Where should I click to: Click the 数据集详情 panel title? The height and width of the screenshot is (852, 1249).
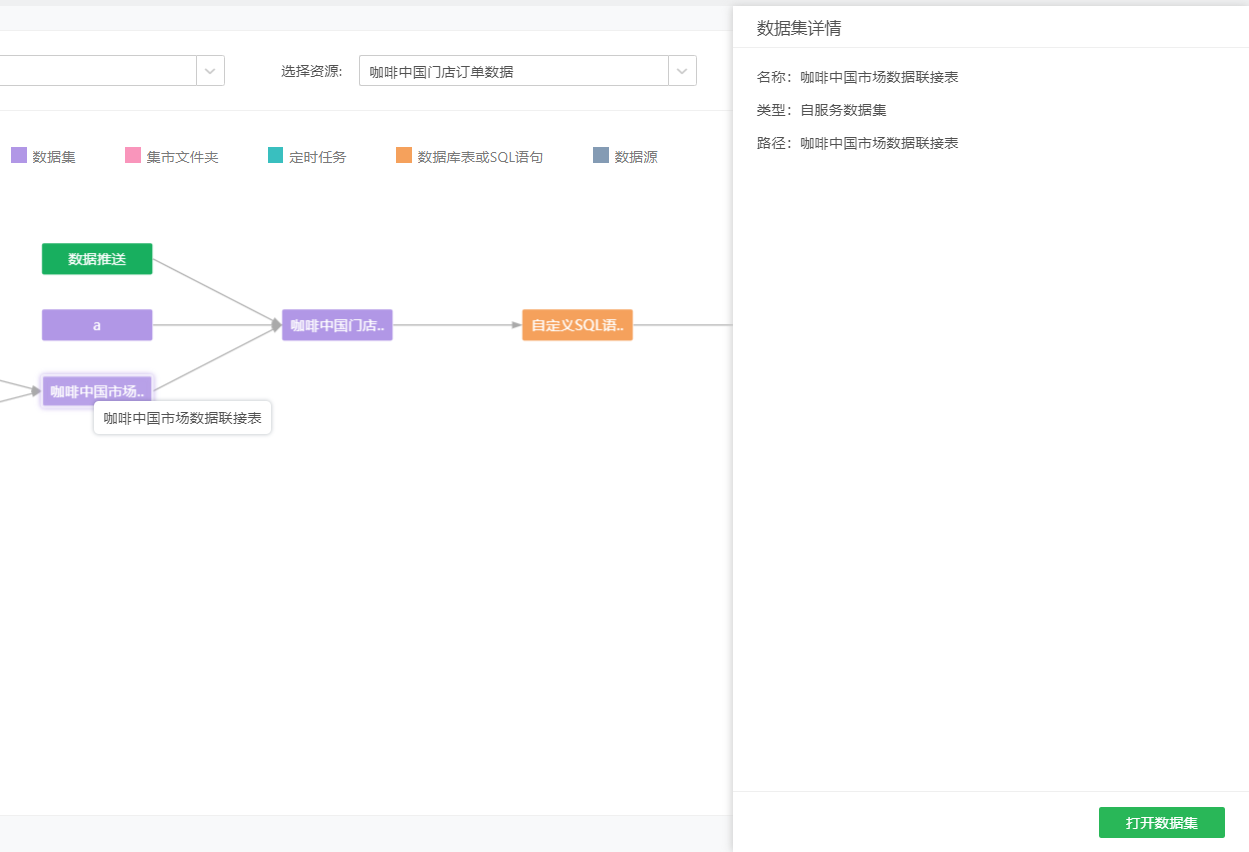click(x=799, y=28)
